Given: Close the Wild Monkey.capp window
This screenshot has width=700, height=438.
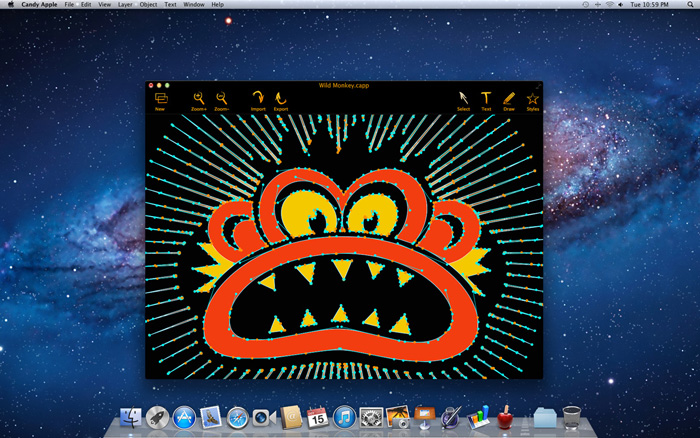Looking at the screenshot, I should [151, 85].
